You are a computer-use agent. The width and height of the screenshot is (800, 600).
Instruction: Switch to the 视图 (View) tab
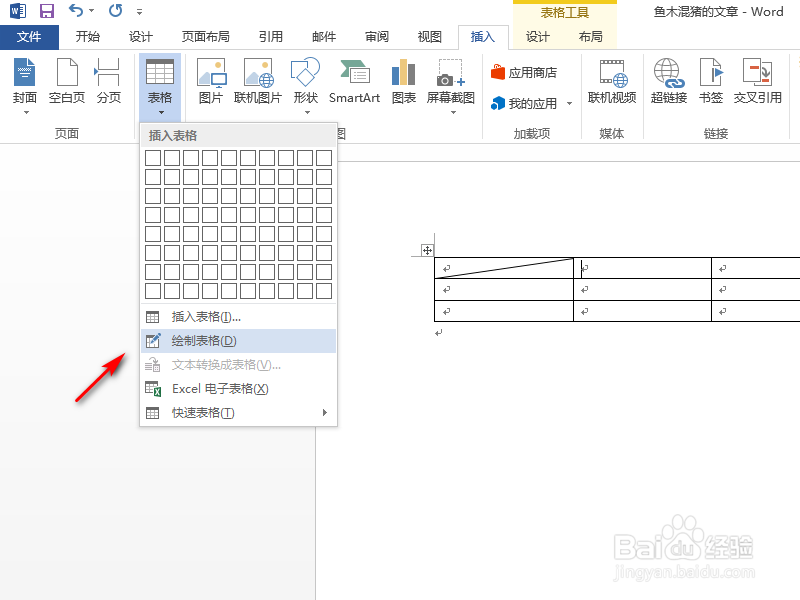430,37
